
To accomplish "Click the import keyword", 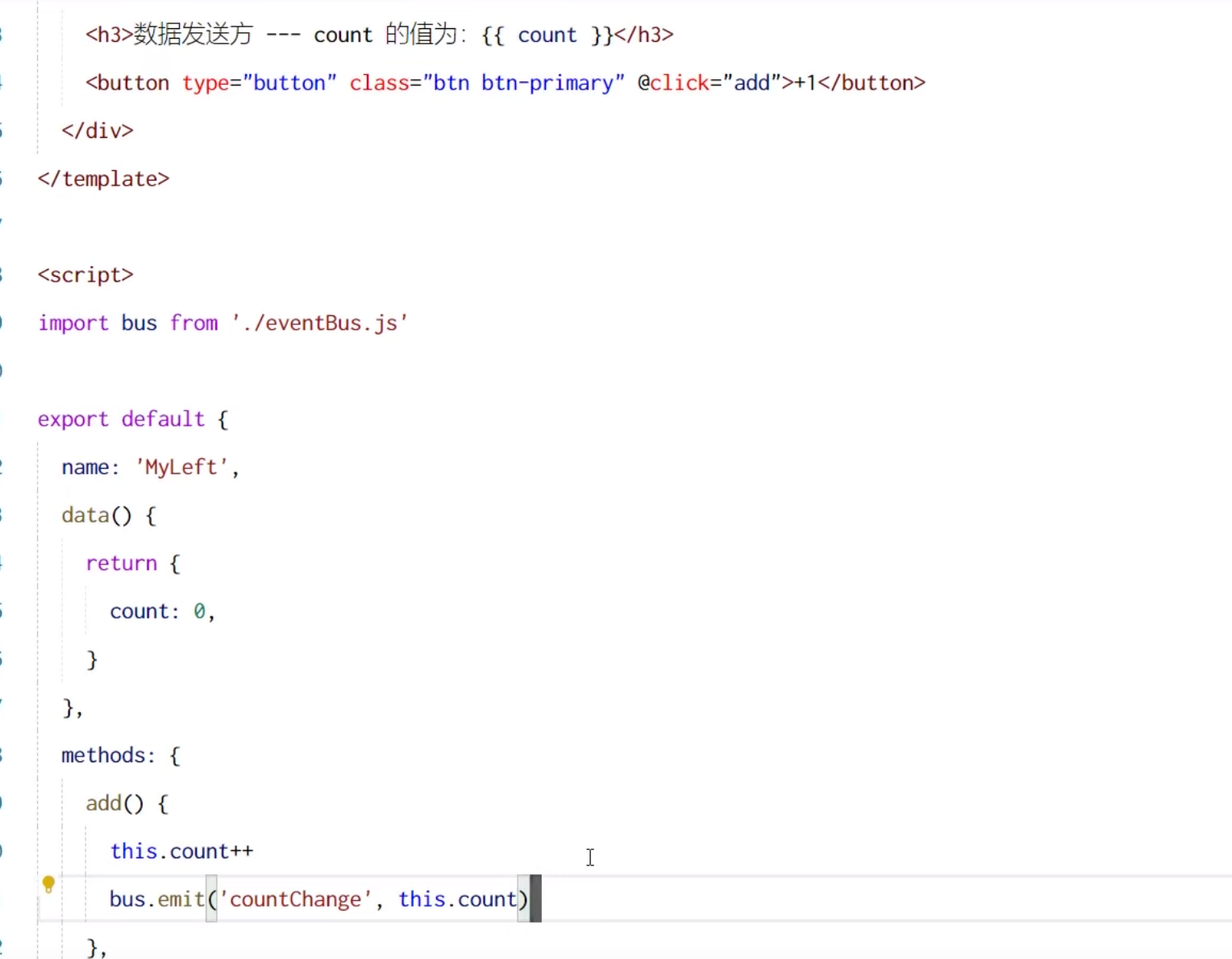I will coord(73,323).
